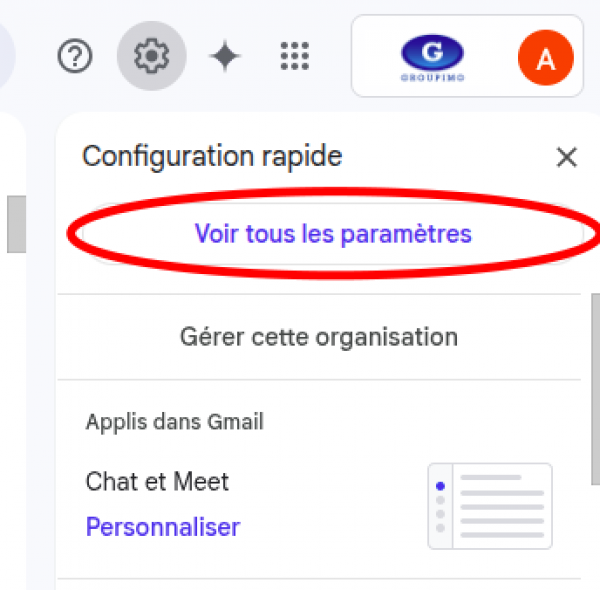This screenshot has height=590, width=600.
Task: Click "Voir tous les paramètres" button
Action: click(333, 233)
